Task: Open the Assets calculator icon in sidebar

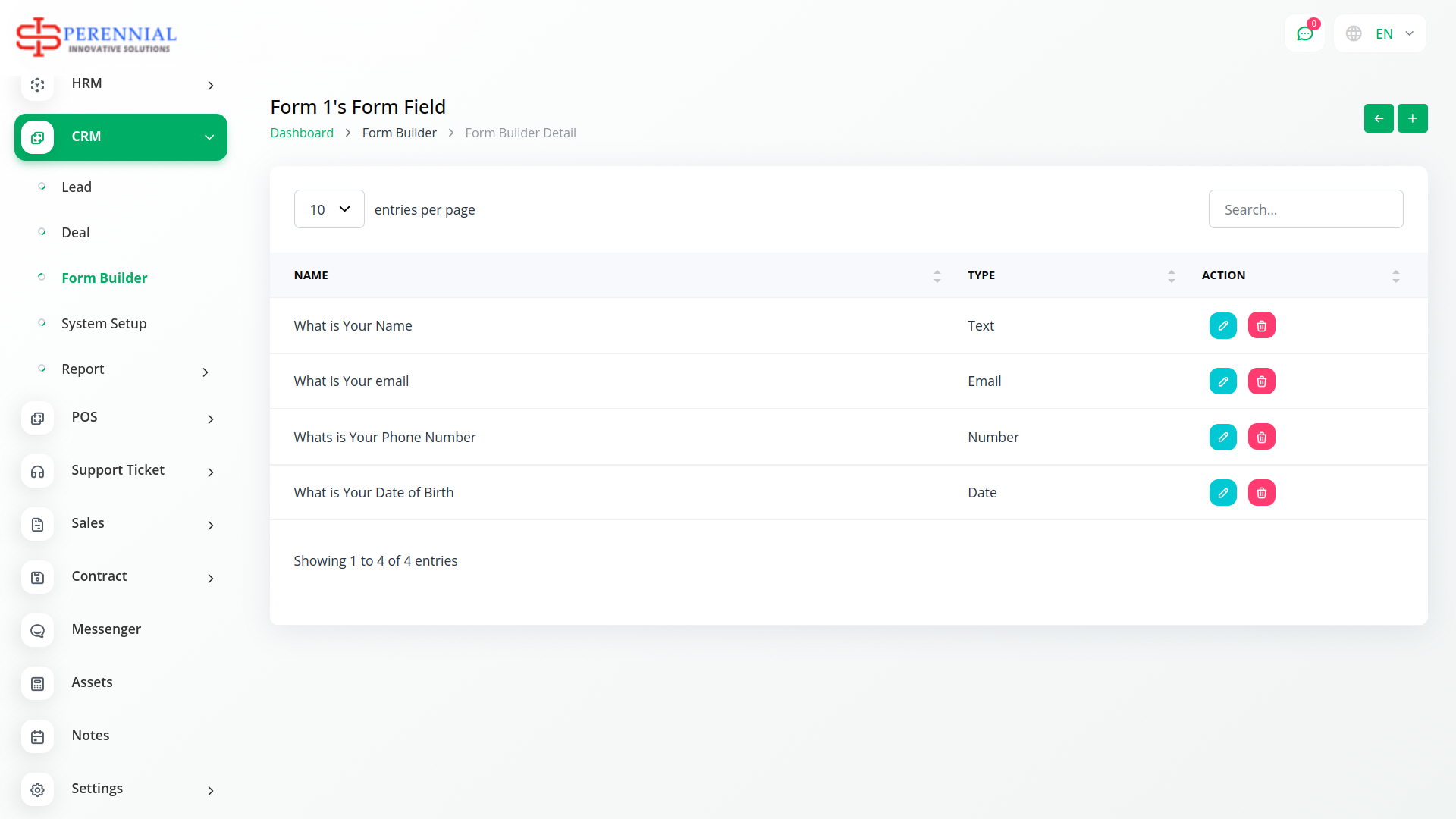Action: tap(37, 683)
